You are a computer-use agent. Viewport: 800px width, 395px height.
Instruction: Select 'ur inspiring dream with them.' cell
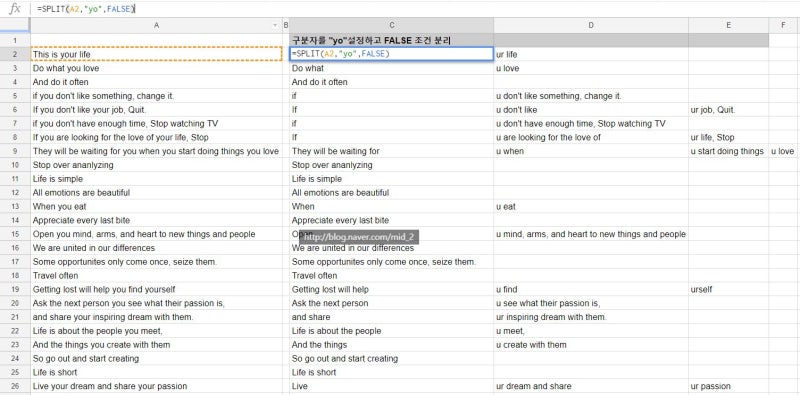point(591,317)
